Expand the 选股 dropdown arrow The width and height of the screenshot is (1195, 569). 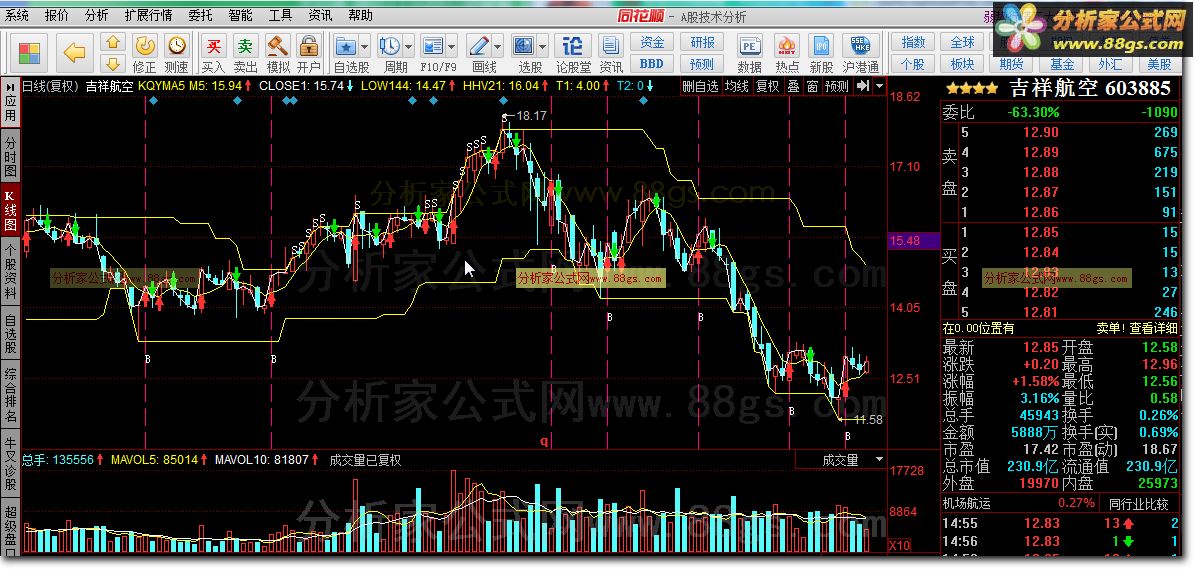tap(543, 45)
